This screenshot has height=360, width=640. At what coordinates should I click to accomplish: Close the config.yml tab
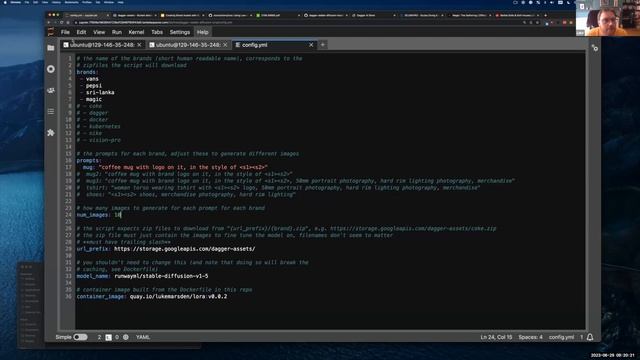click(311, 45)
